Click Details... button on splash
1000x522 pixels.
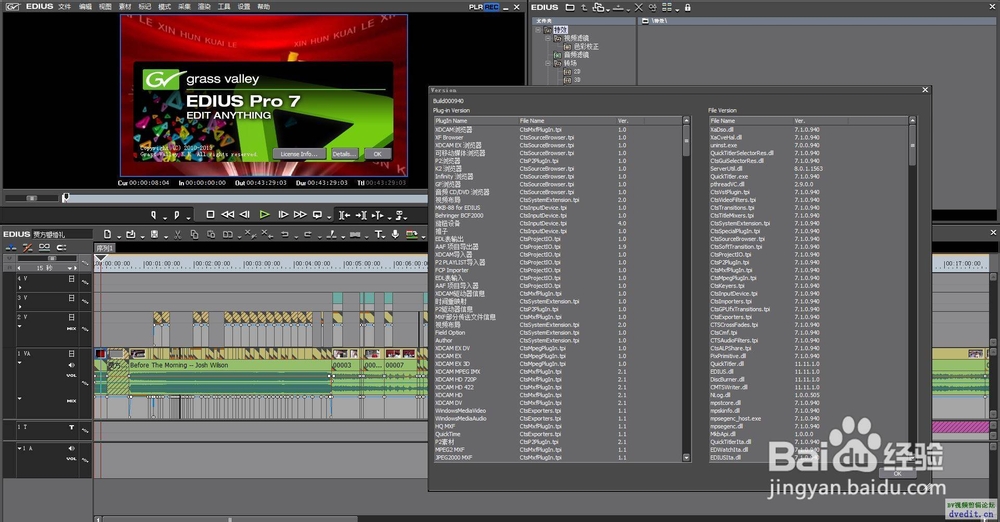[x=344, y=154]
